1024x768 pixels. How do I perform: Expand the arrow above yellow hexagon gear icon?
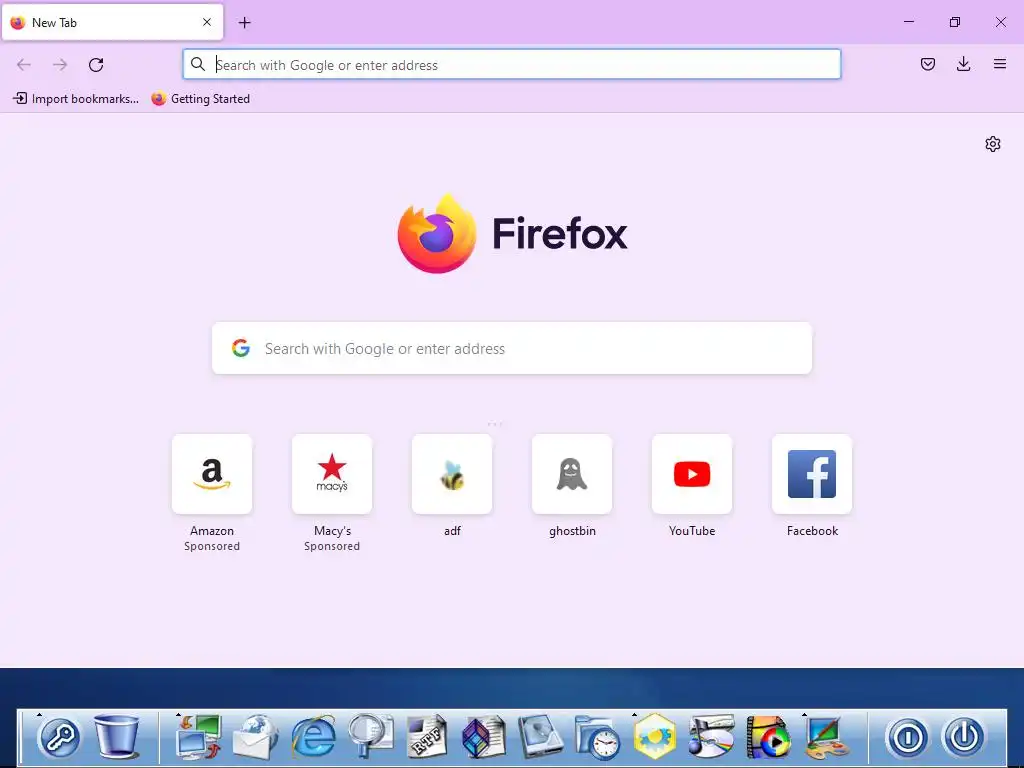pyautogui.click(x=634, y=714)
